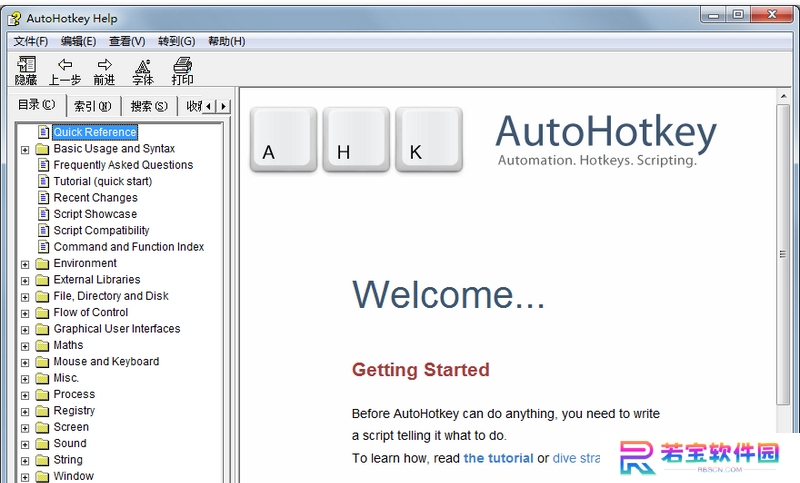Switch to the 搜索 tab
This screenshot has width=800, height=483.
149,106
